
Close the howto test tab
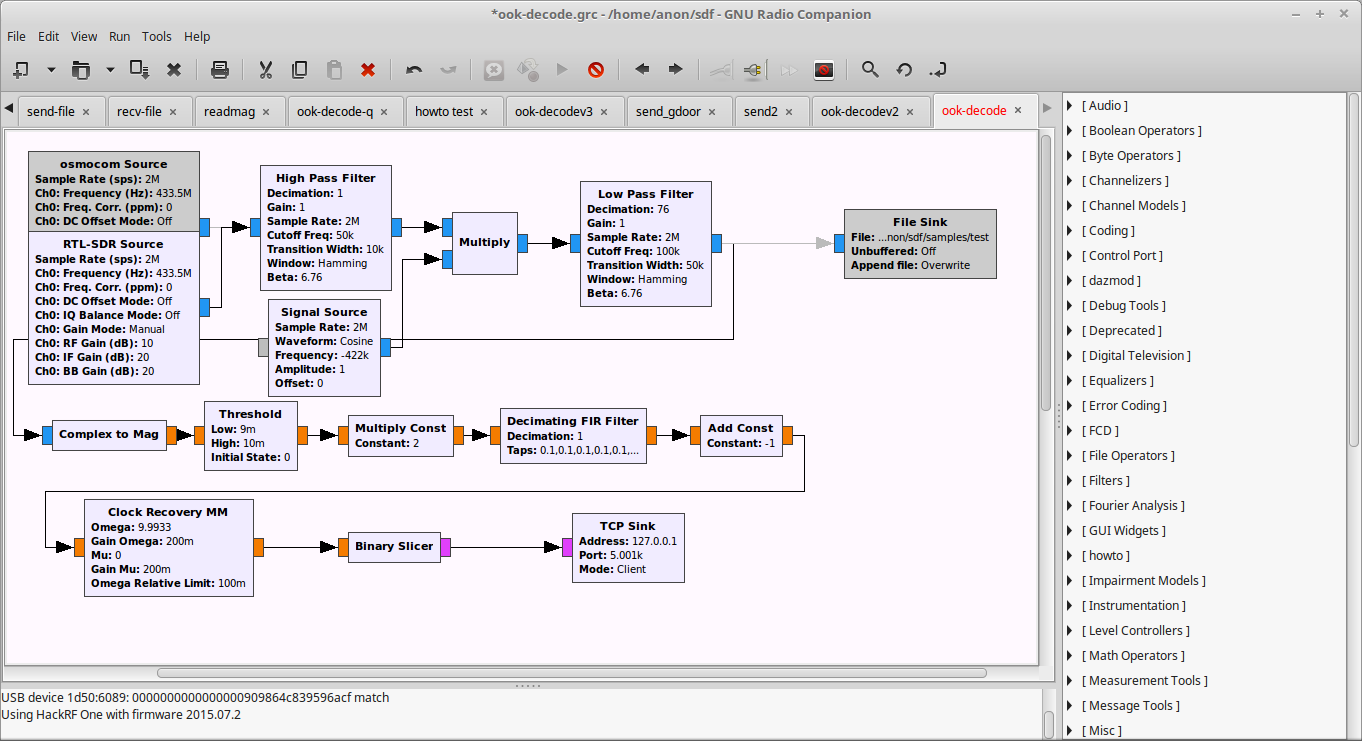click(485, 111)
